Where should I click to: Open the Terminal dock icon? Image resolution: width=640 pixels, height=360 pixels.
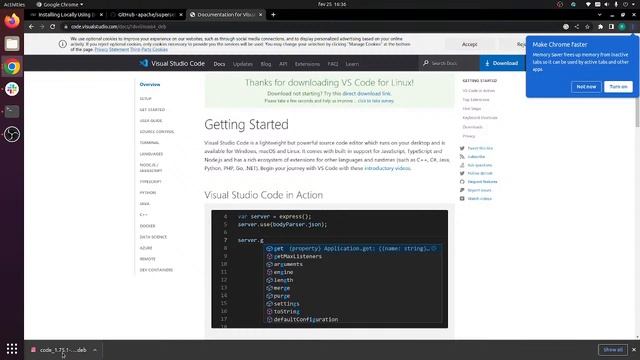pyautogui.click(x=12, y=111)
